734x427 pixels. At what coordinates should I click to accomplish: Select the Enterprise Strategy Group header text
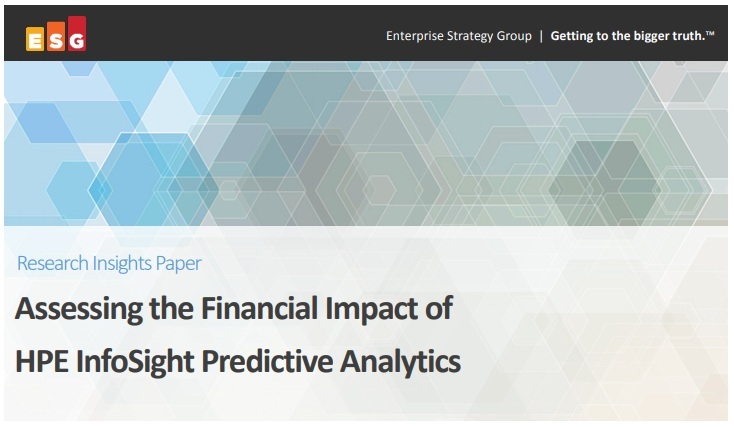click(x=459, y=37)
